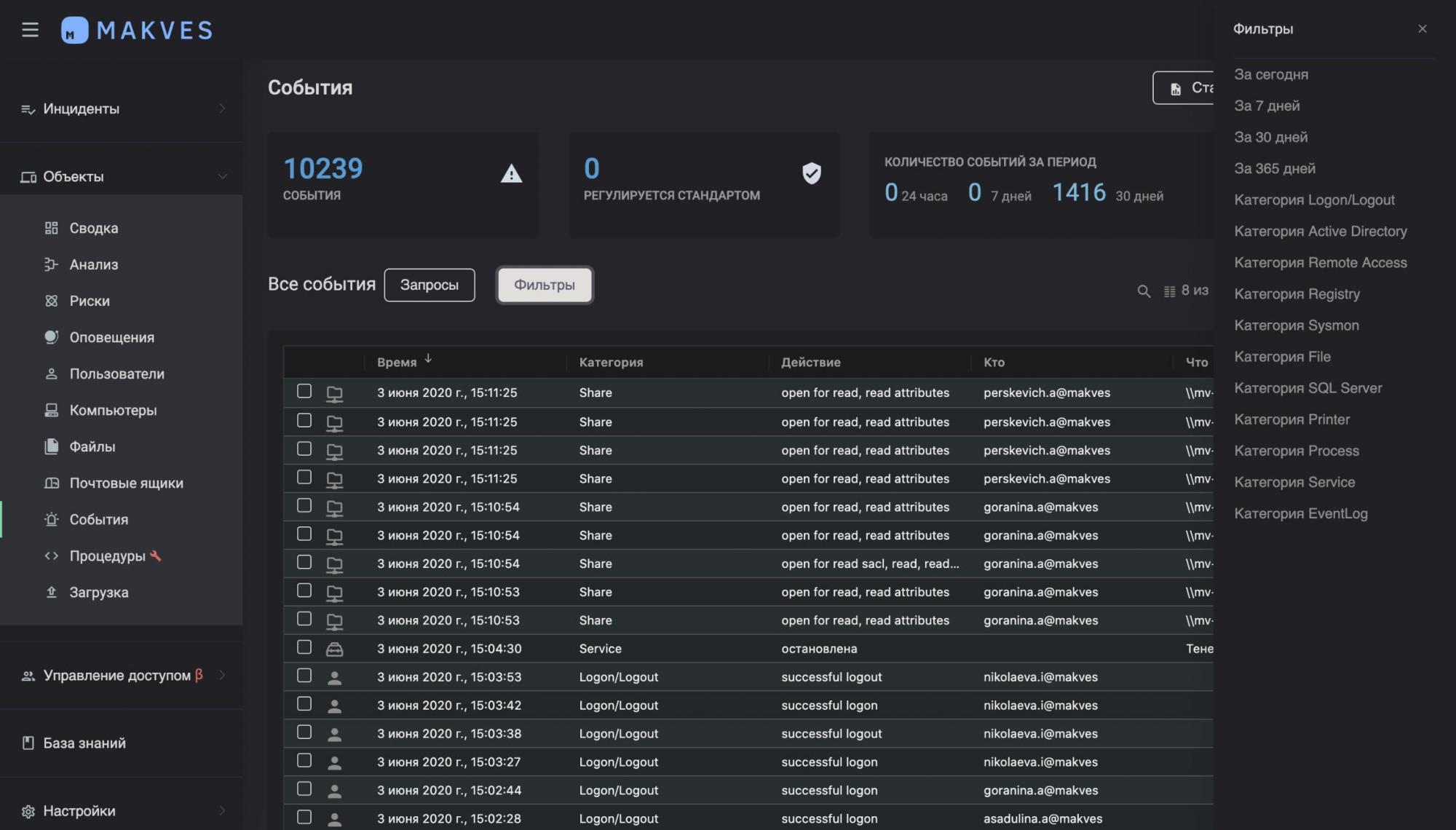Sort by the Время column header
Viewport: 1456px width, 830px height.
tap(397, 362)
